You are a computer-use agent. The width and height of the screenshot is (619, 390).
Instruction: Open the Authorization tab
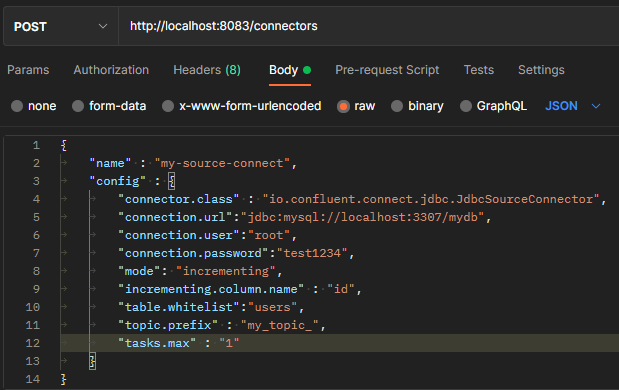(111, 70)
